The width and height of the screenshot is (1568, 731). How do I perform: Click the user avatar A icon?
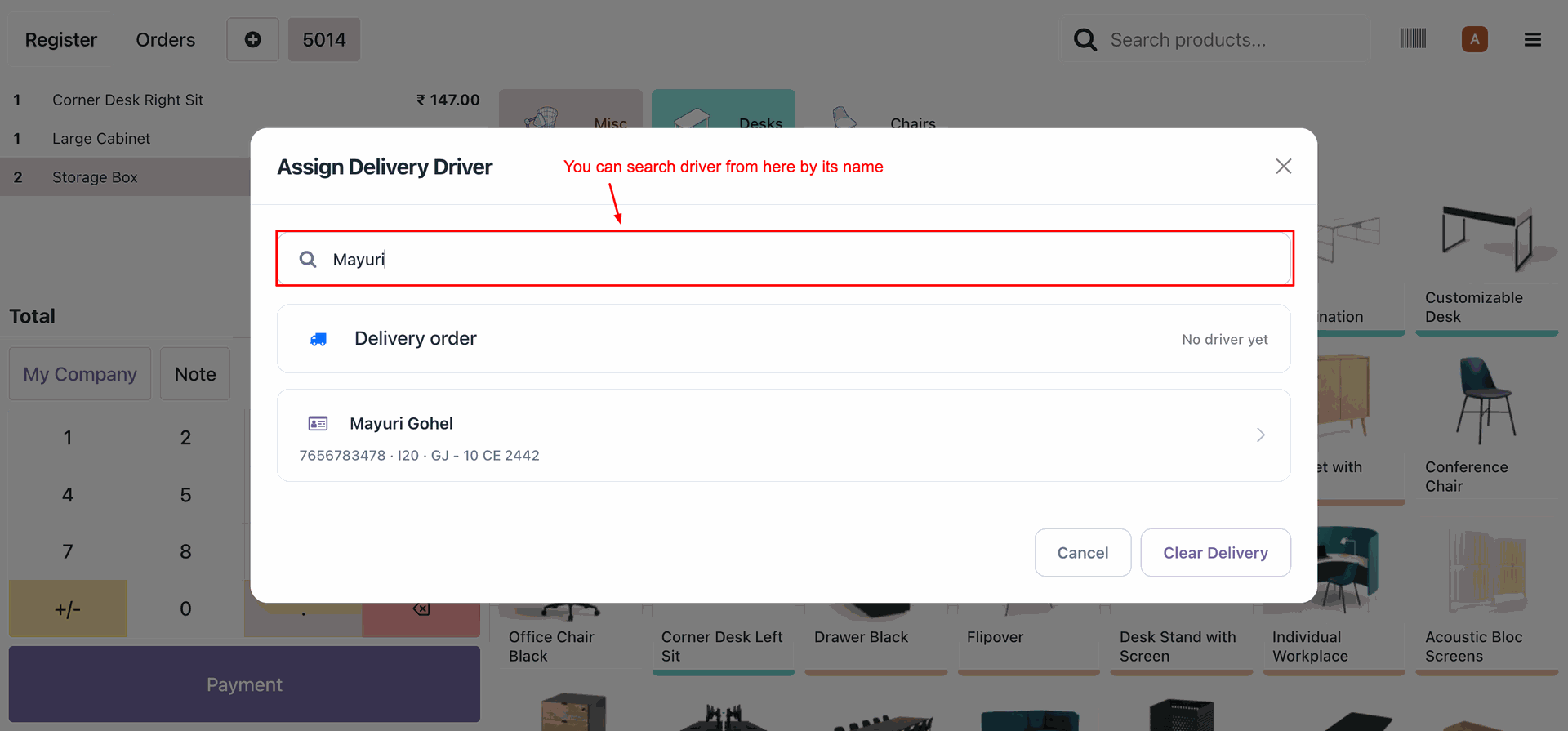tap(1474, 39)
